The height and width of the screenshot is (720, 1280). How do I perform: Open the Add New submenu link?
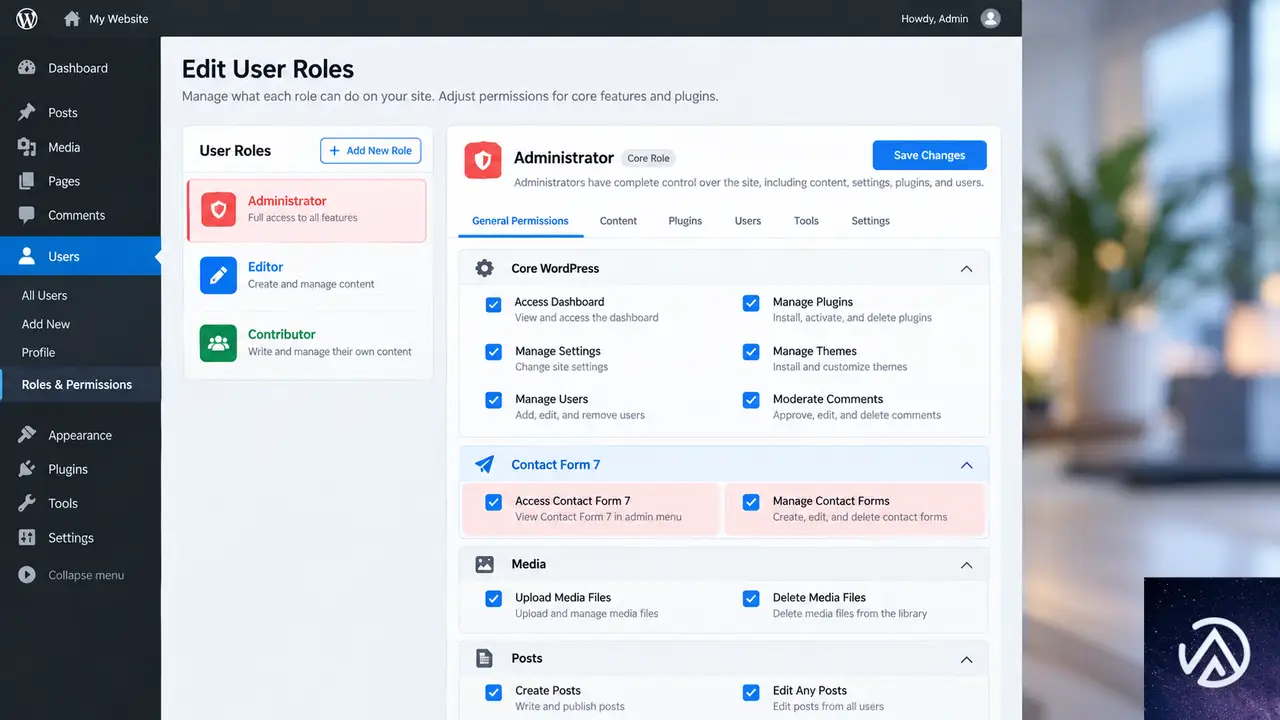coord(46,324)
